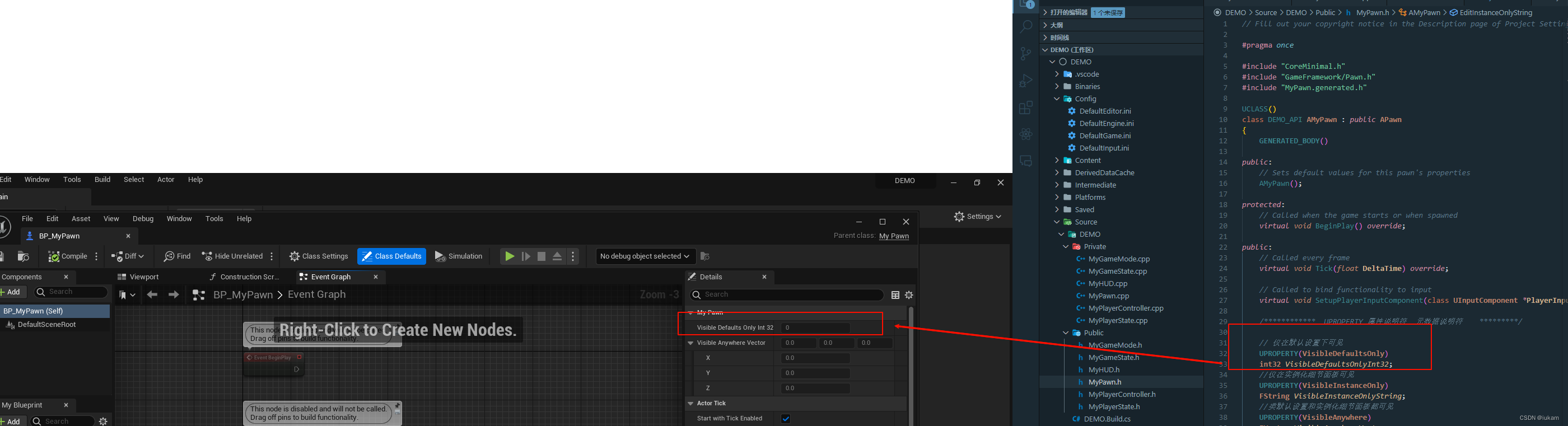
Task: Click the Compile button in Blueprint toolbar
Action: [x=68, y=256]
